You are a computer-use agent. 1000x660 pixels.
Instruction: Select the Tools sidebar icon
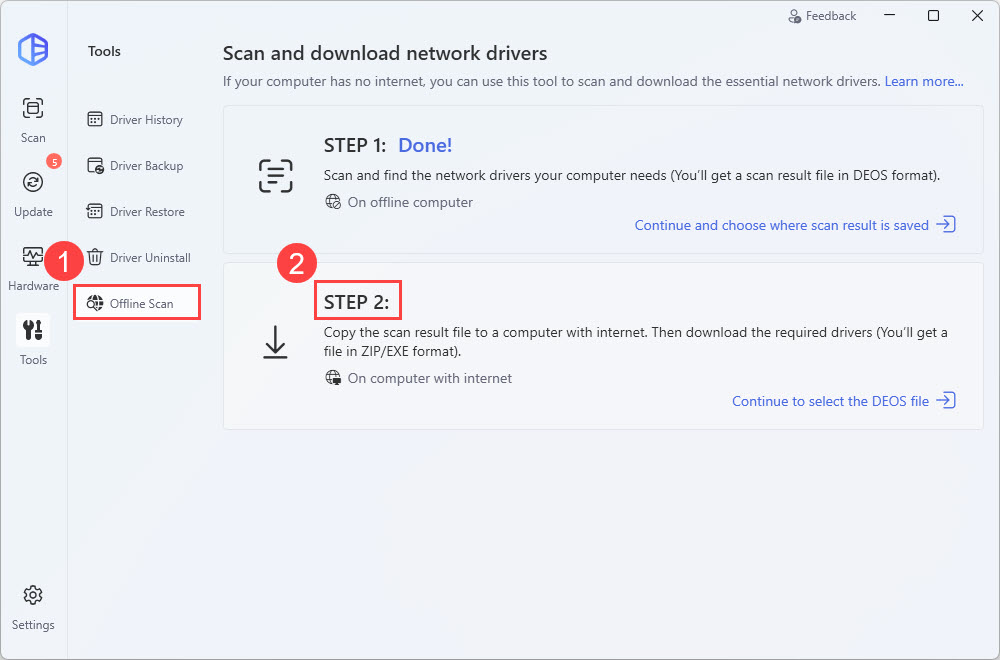(x=33, y=339)
